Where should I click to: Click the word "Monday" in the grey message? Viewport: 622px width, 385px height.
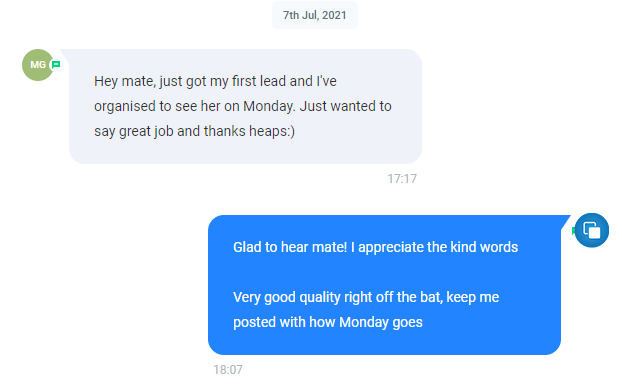pyautogui.click(x=269, y=106)
